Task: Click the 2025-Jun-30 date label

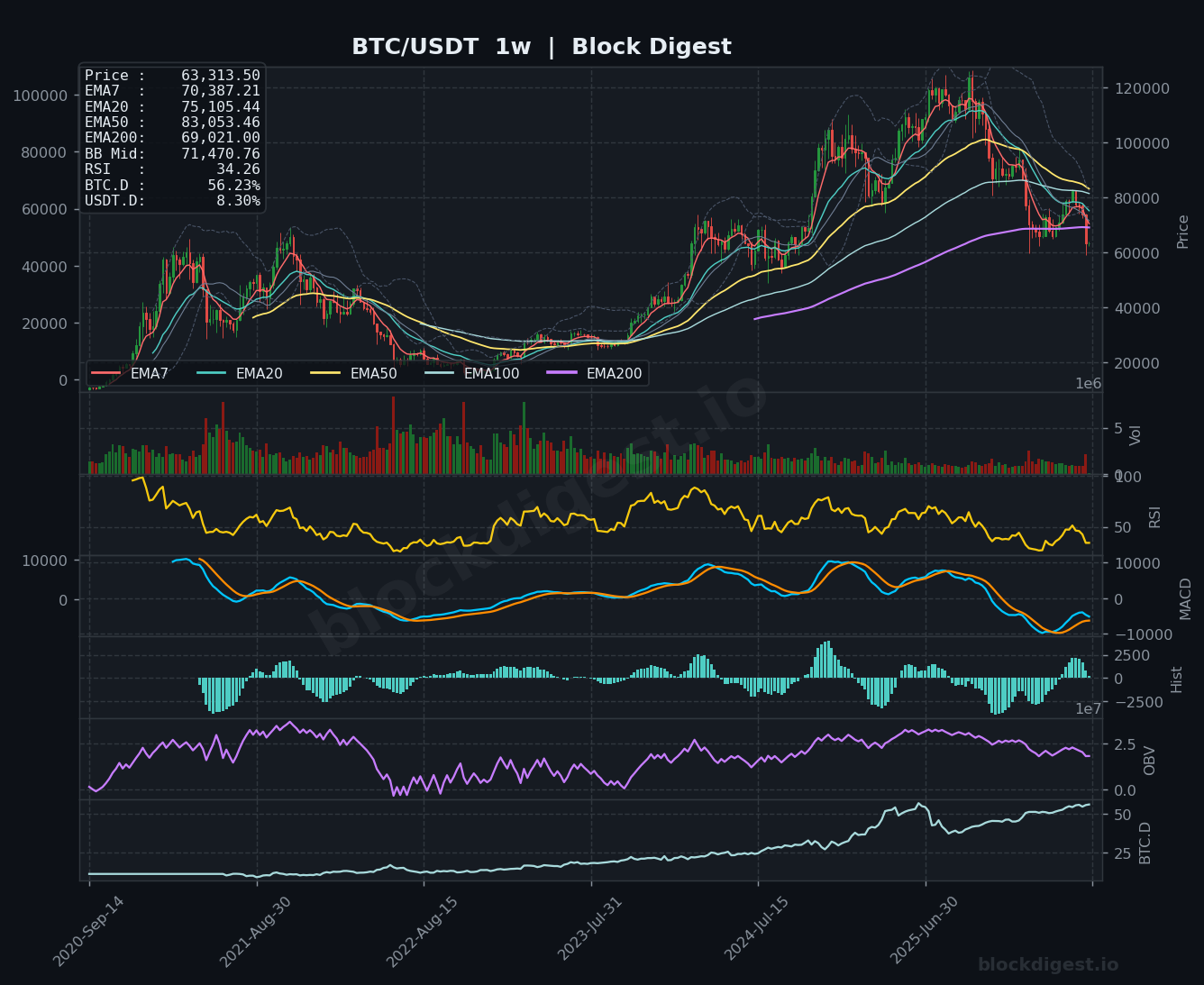Action: [x=925, y=932]
